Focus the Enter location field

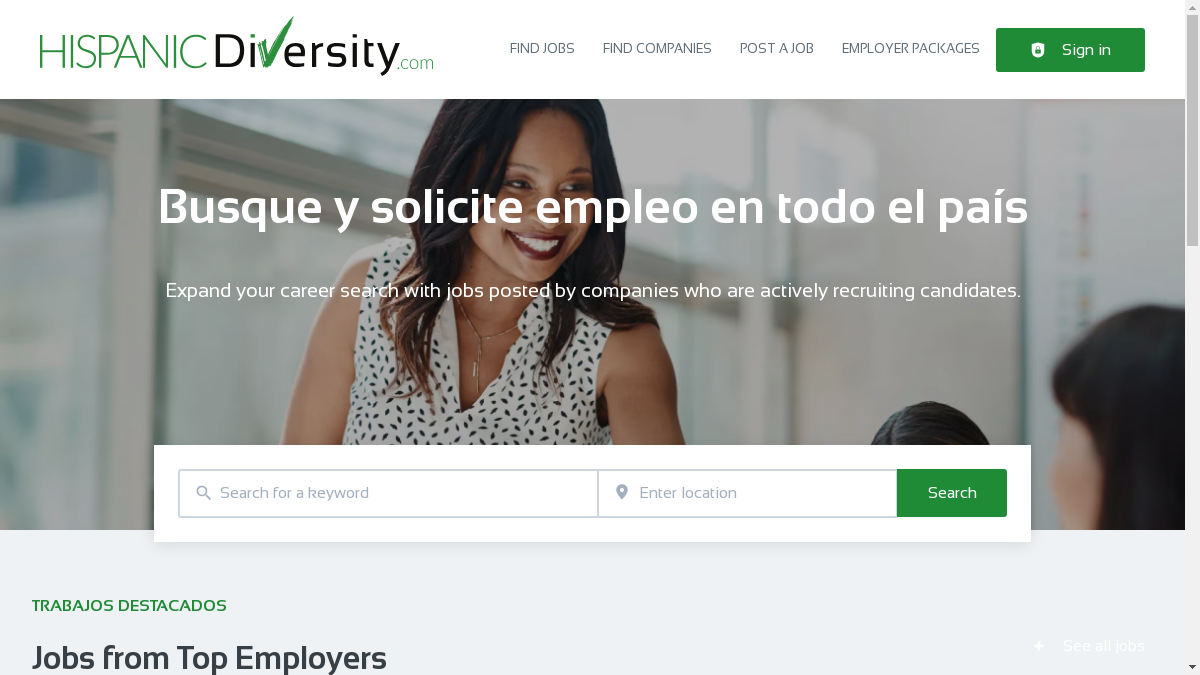click(x=748, y=493)
